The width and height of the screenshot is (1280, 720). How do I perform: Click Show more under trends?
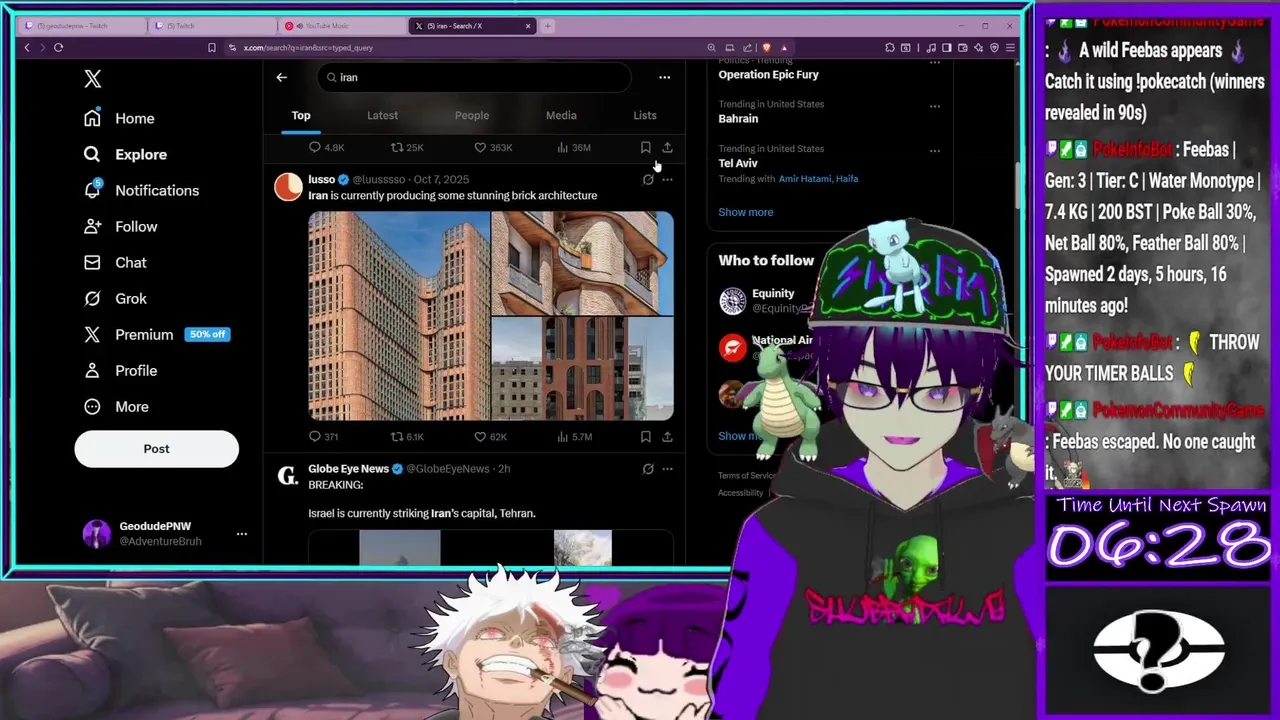tap(745, 212)
